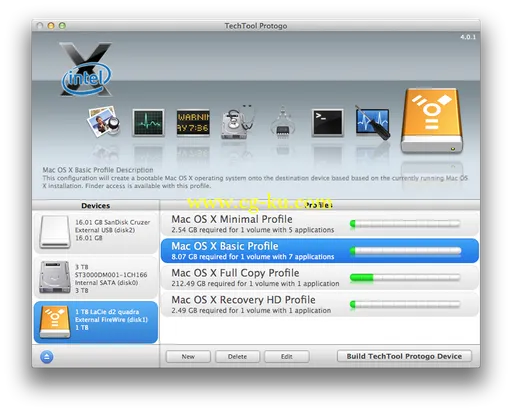The width and height of the screenshot is (512, 412).
Task: Select the 1 TB LaCie d2 quadra device
Action: point(96,322)
